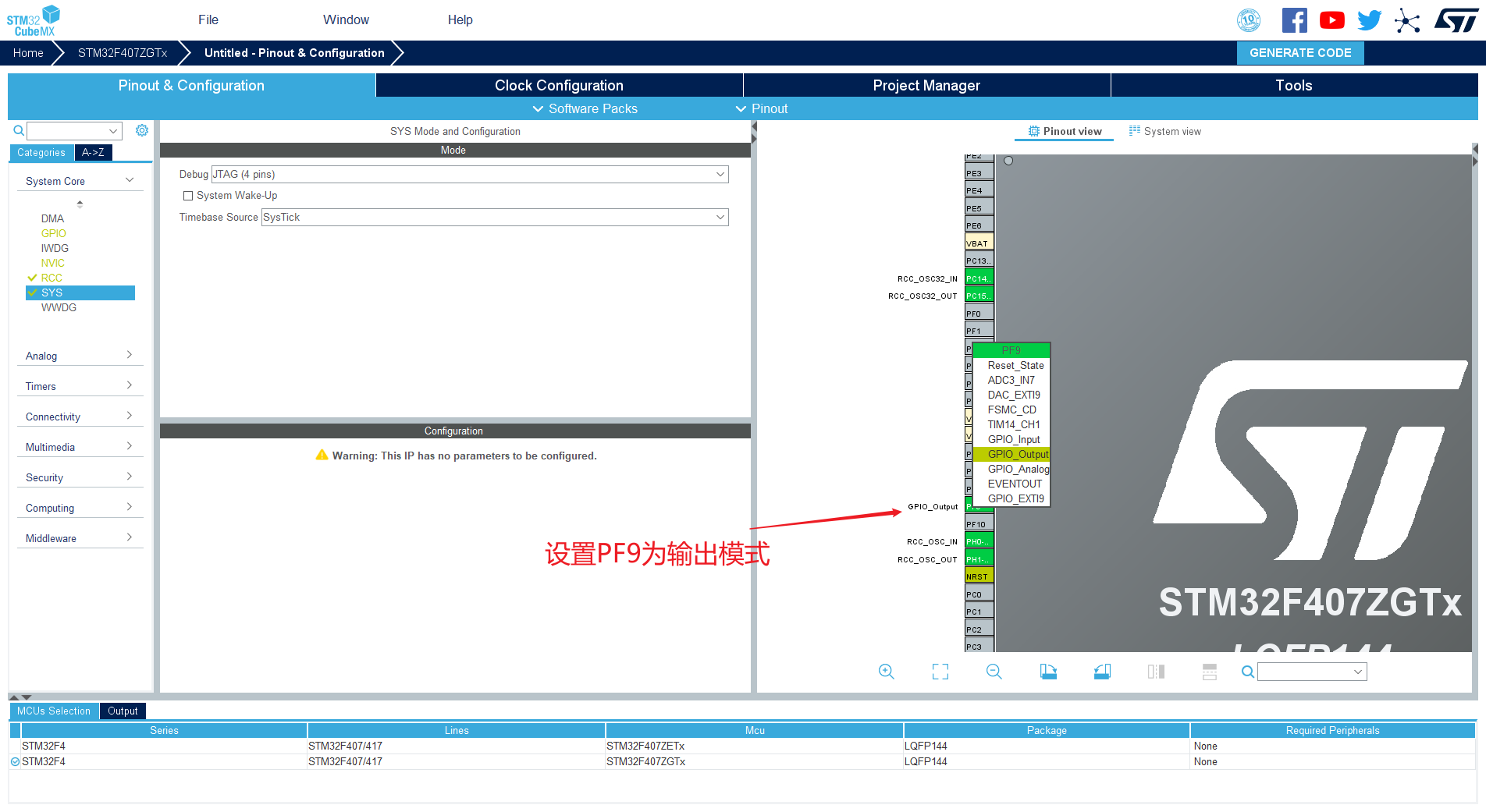Open the category search combo box
1486x812 pixels.
pos(75,130)
